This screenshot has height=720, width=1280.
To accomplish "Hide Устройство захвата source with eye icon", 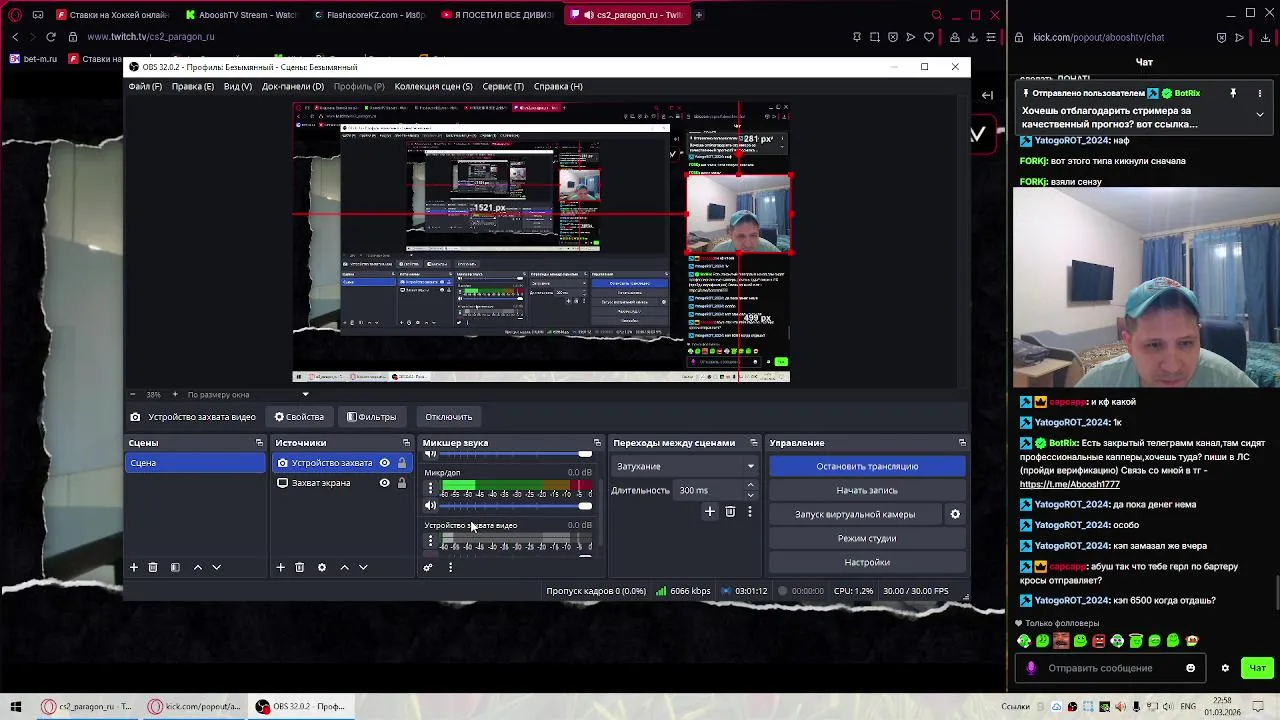I will (x=384, y=463).
